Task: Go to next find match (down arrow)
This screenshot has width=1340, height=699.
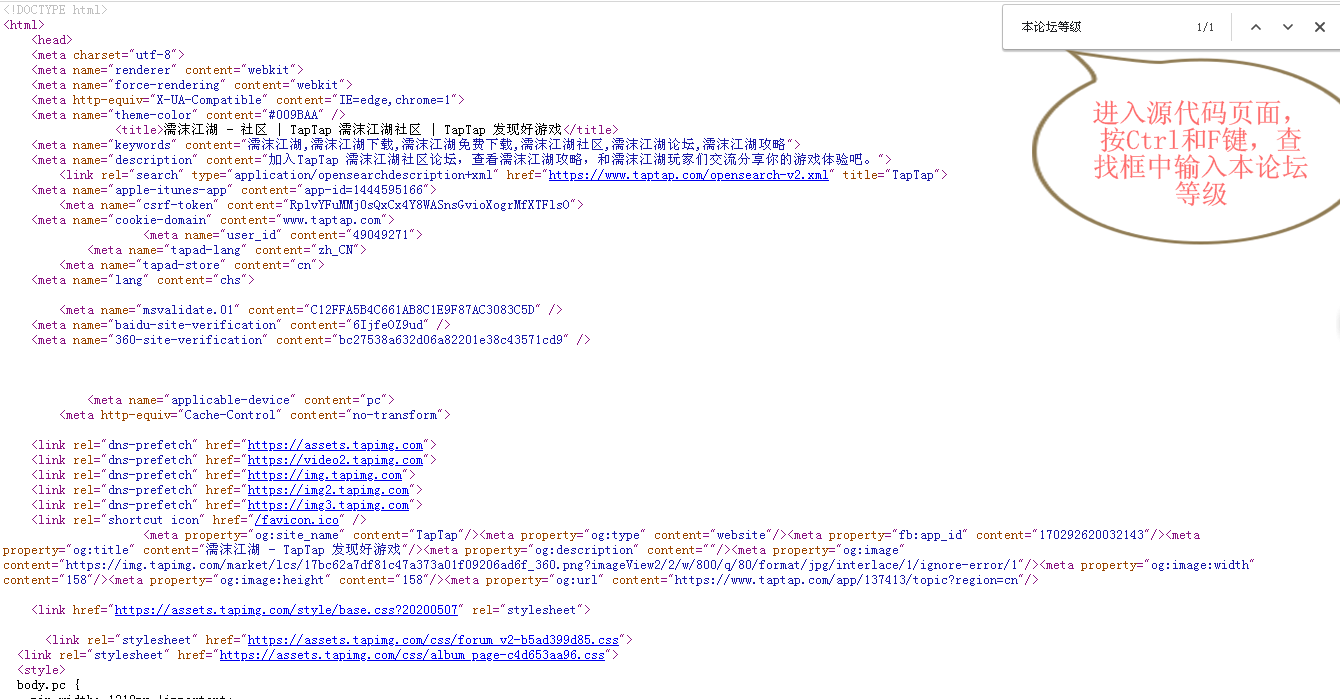Action: 1288,27
